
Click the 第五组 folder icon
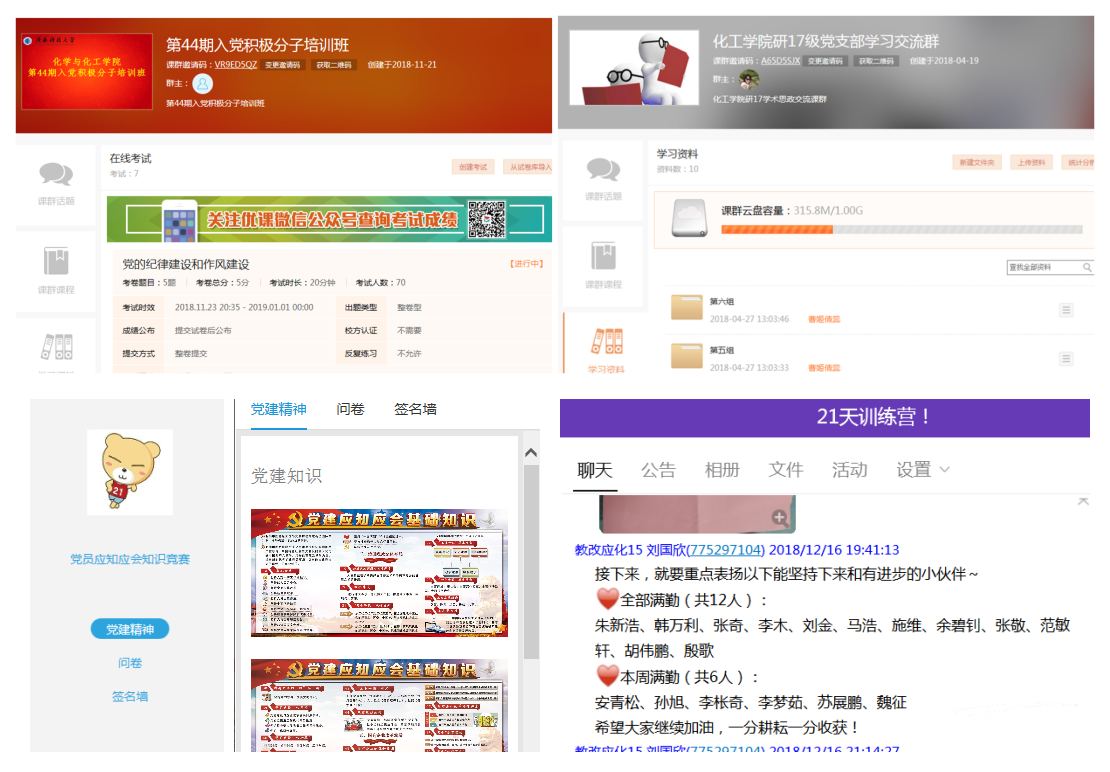click(687, 357)
